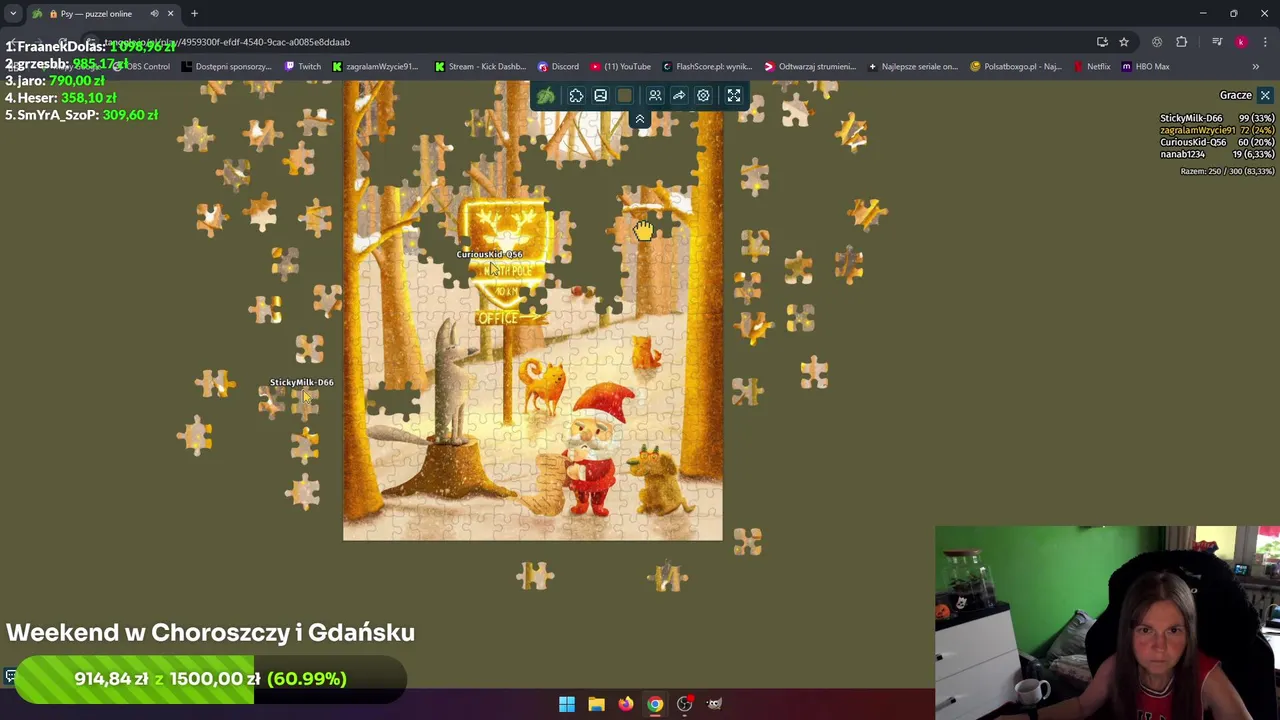Close the Psy puzzel online browser tab
1280x720 pixels.
point(170,14)
